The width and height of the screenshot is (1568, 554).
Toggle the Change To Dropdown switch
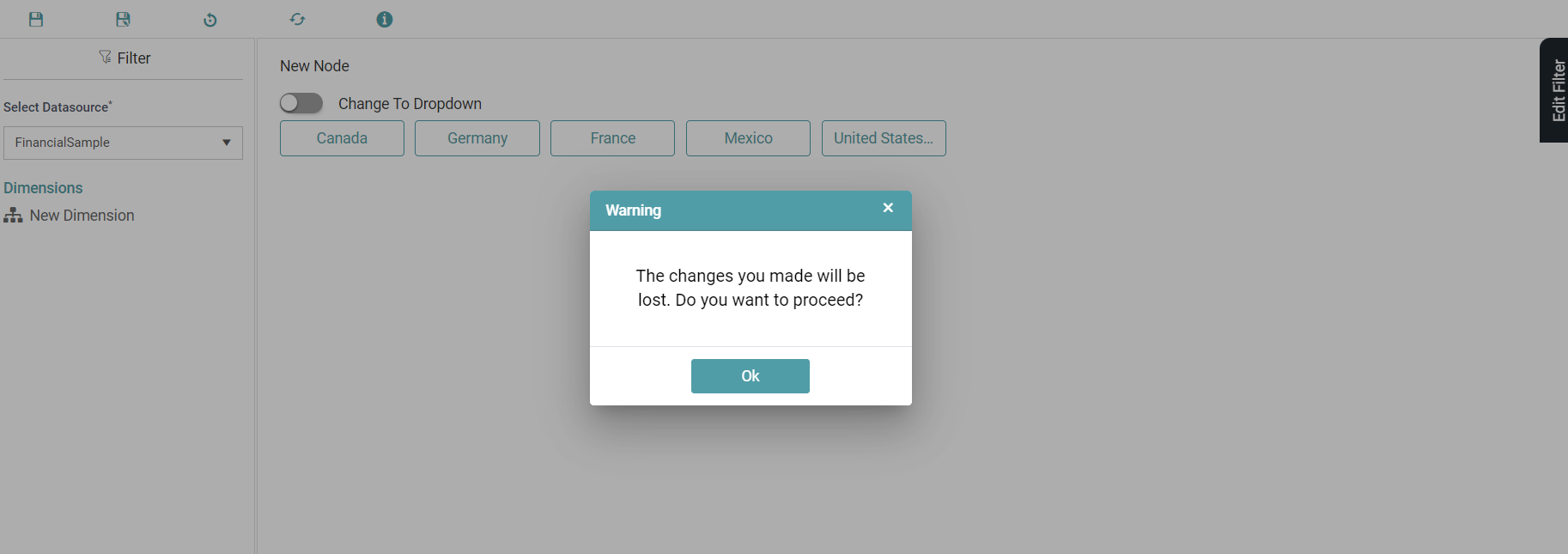[x=301, y=104]
